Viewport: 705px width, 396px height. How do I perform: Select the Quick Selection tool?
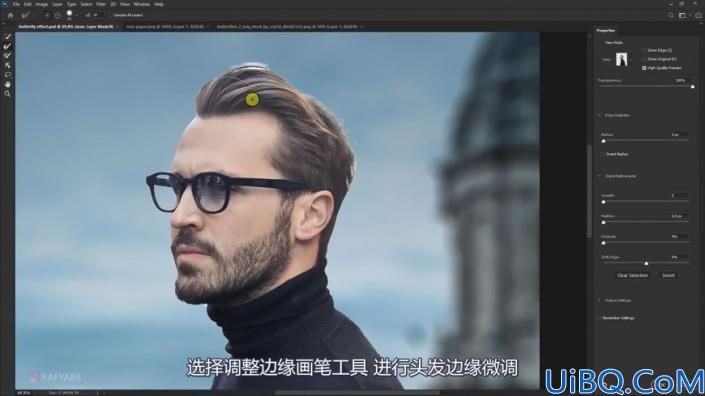tap(7, 36)
